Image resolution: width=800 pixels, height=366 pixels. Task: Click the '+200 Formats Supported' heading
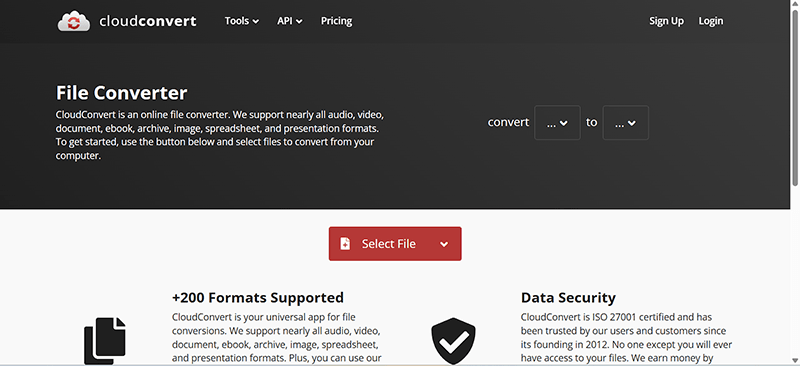tap(258, 298)
